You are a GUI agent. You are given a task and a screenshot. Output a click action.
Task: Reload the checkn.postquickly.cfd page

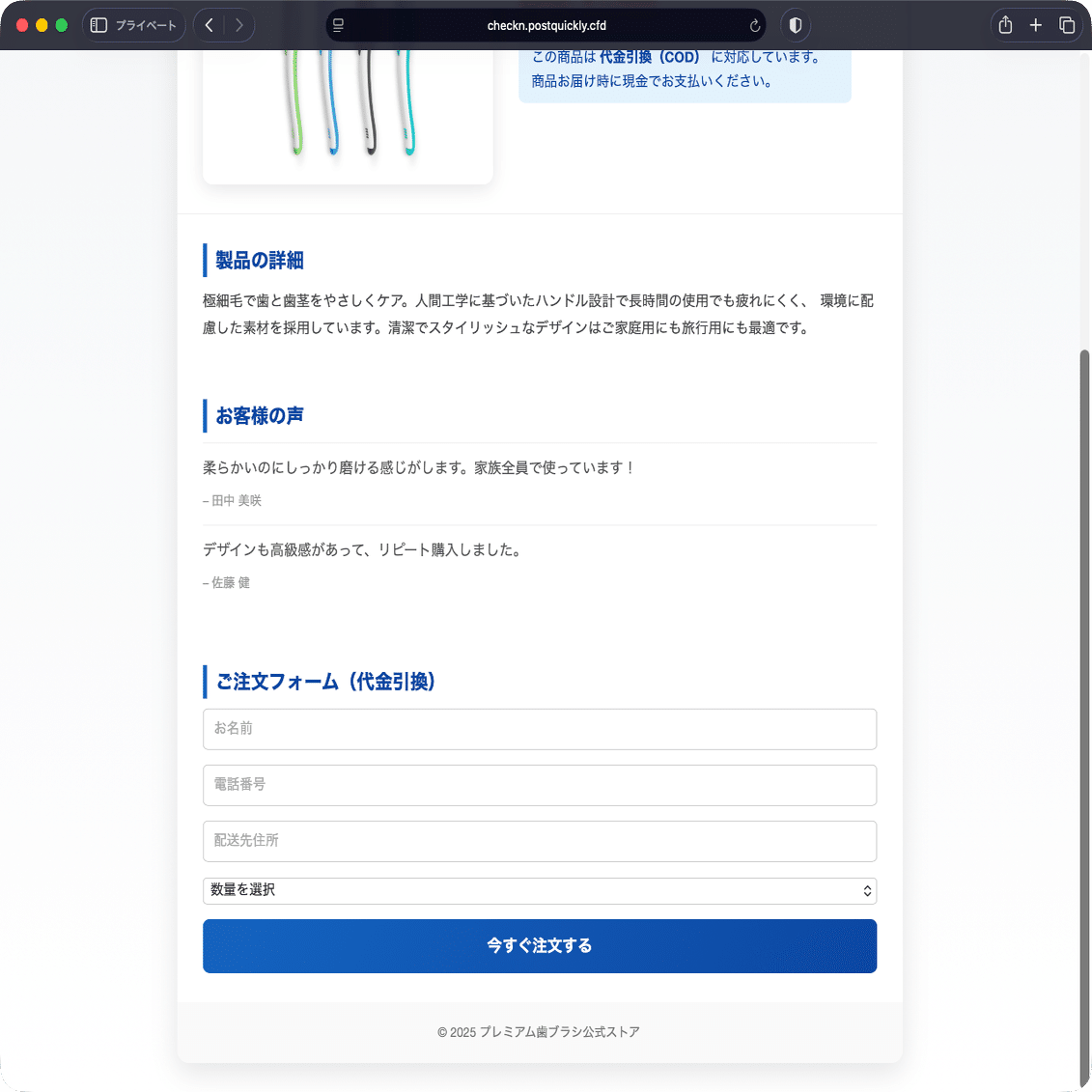click(755, 24)
